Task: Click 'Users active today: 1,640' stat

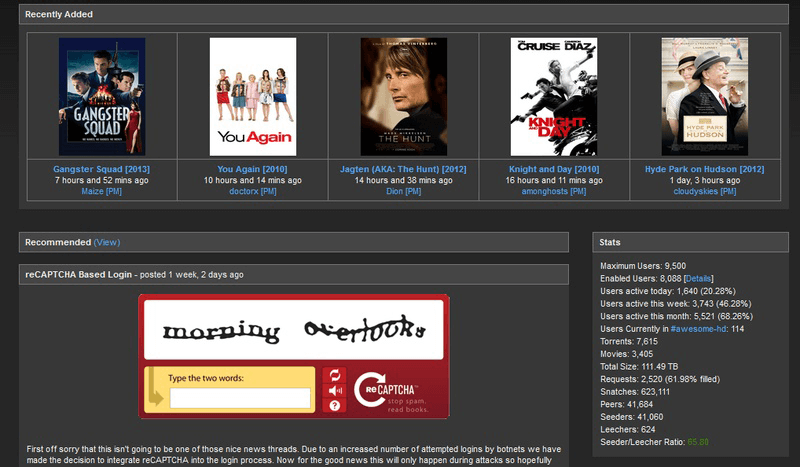Action: 668,291
